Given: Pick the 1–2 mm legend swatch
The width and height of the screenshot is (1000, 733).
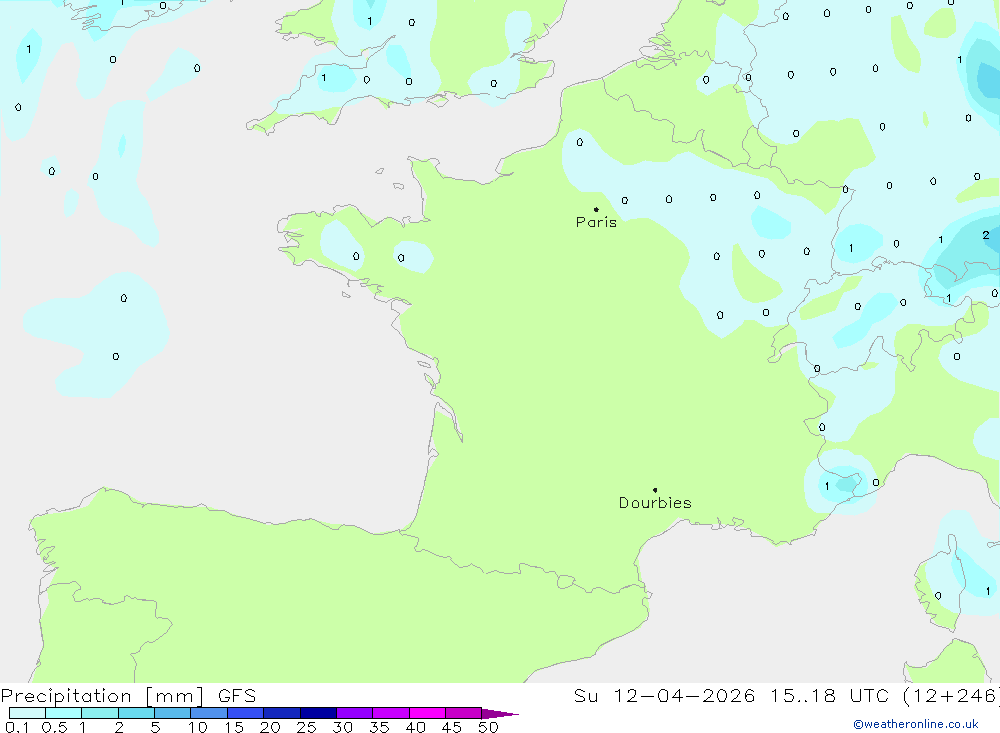Looking at the screenshot, I should point(100,713).
